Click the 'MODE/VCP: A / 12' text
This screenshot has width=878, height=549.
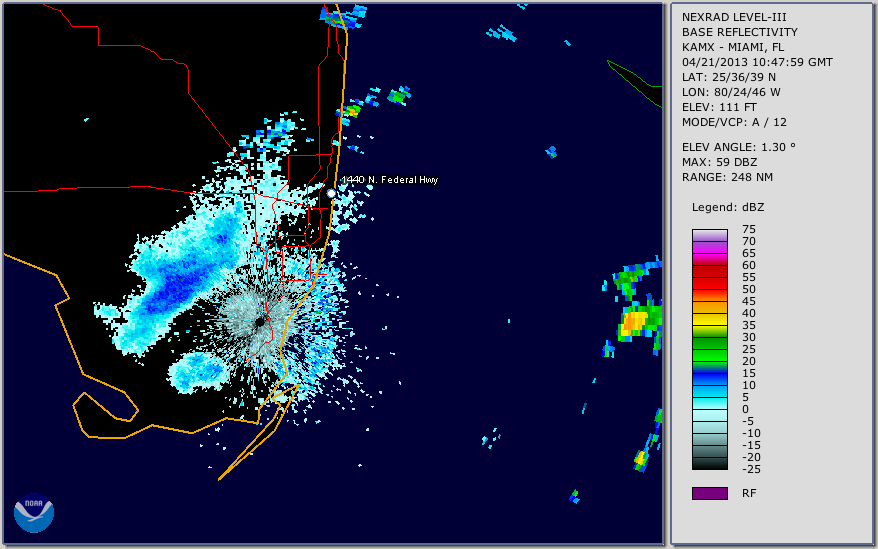(734, 122)
